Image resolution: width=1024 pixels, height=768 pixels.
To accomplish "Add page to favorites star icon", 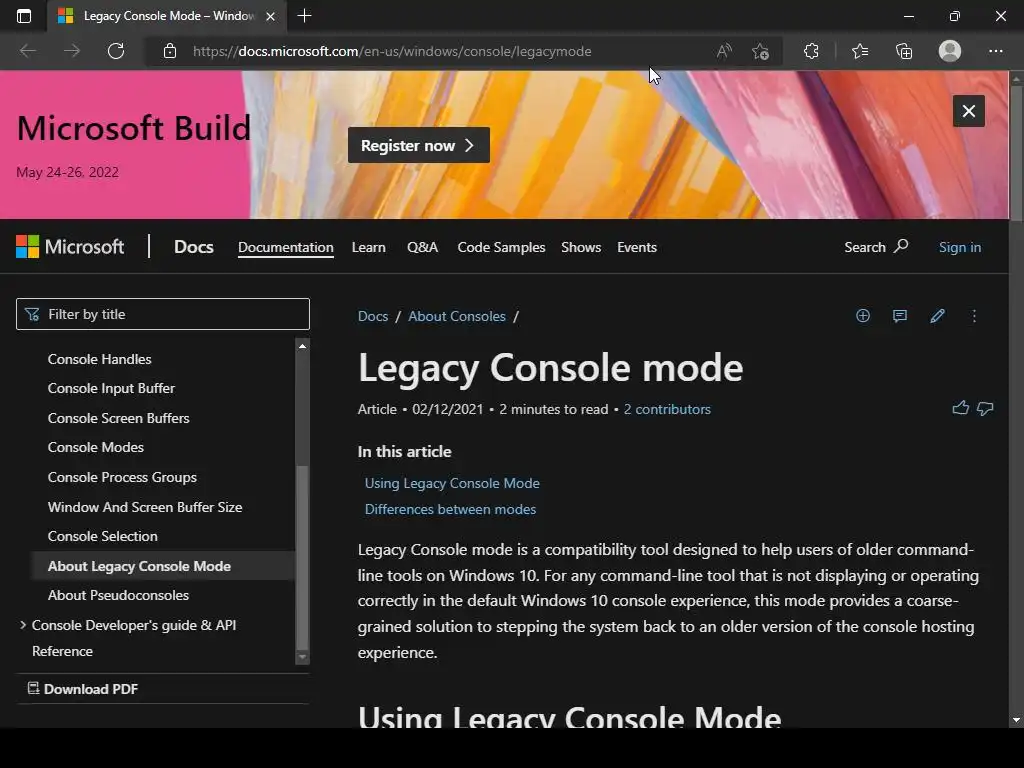I will (x=760, y=51).
